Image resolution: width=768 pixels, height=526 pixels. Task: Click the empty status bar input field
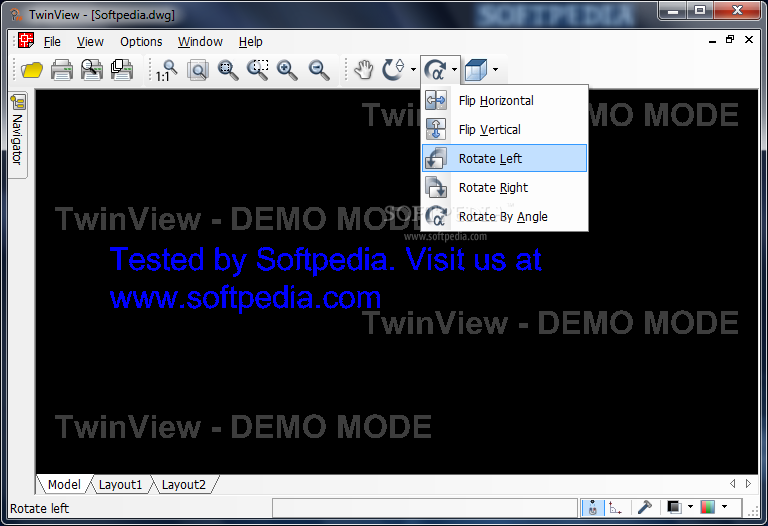(425, 507)
